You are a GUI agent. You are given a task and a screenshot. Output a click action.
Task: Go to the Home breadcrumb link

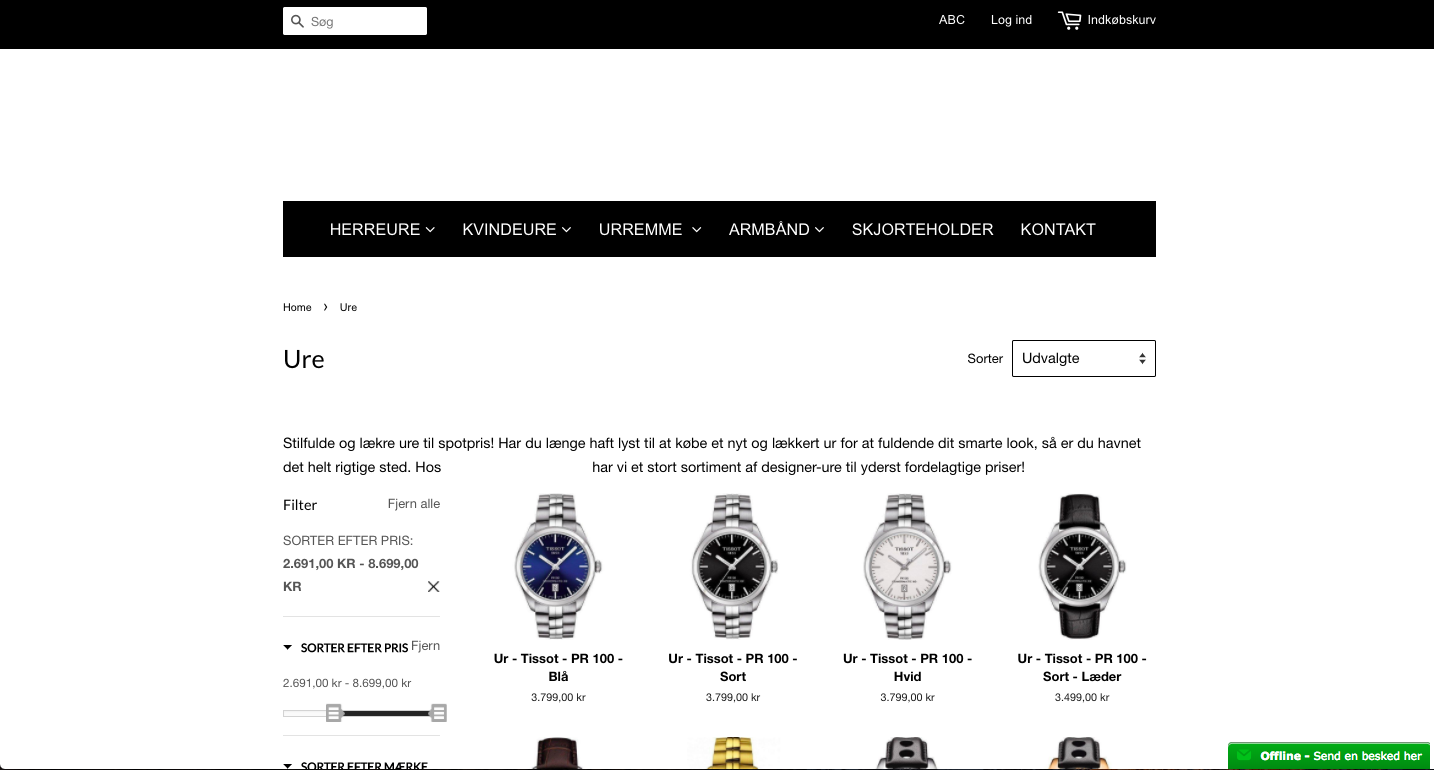pyautogui.click(x=297, y=307)
